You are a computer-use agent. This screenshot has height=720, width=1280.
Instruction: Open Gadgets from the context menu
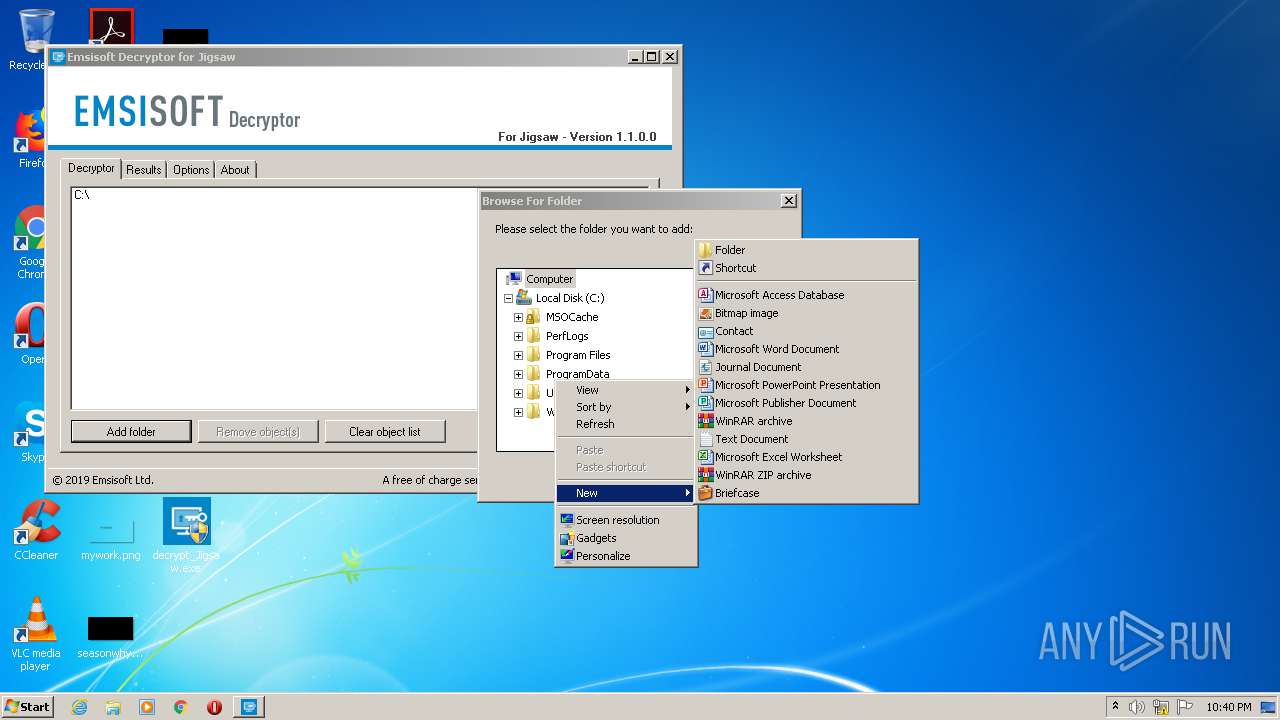[x=626, y=538]
